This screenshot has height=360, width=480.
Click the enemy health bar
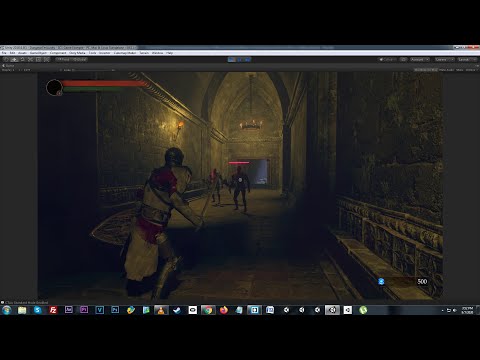coord(239,163)
